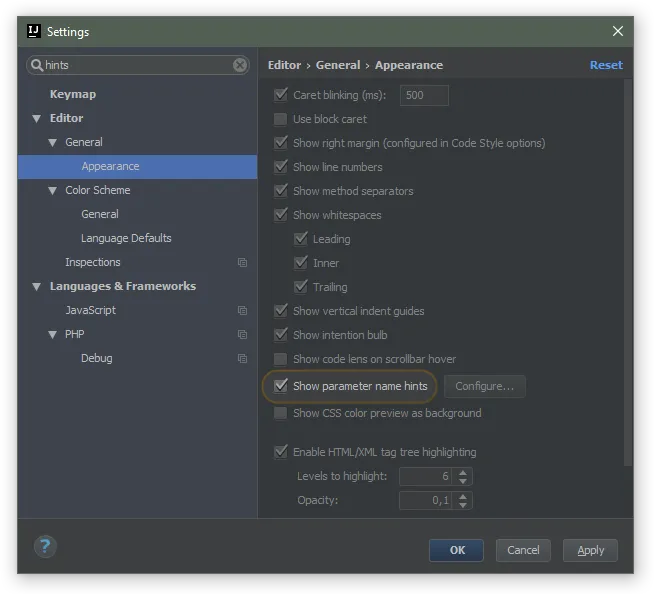Increase the Opacity value

(x=463, y=496)
